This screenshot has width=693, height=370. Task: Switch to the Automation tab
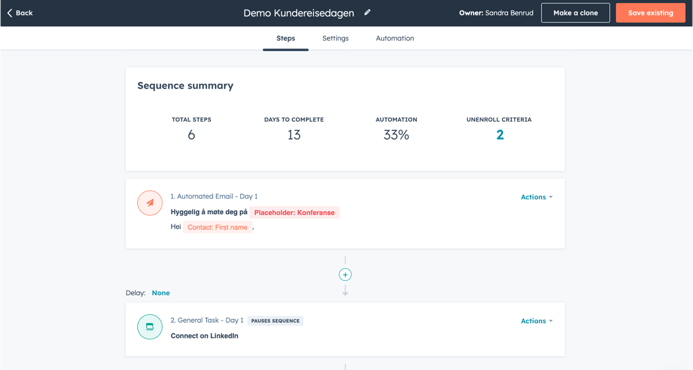[395, 38]
